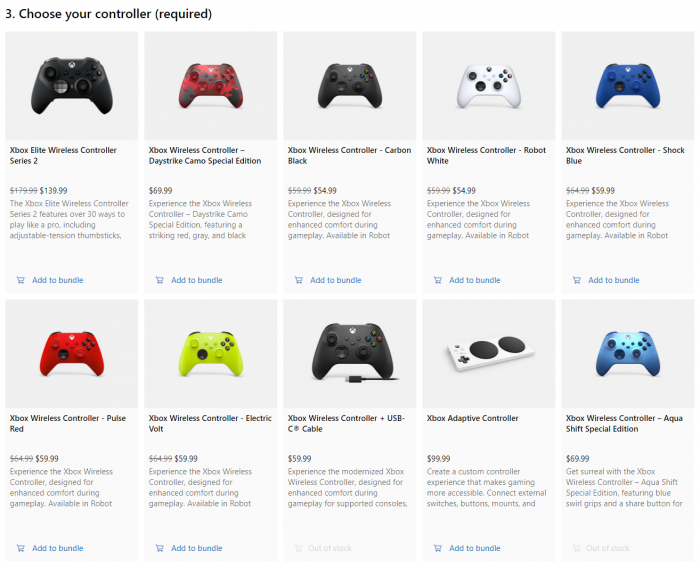
Task: Click cart icon under Shock Blue controller
Action: click(576, 280)
